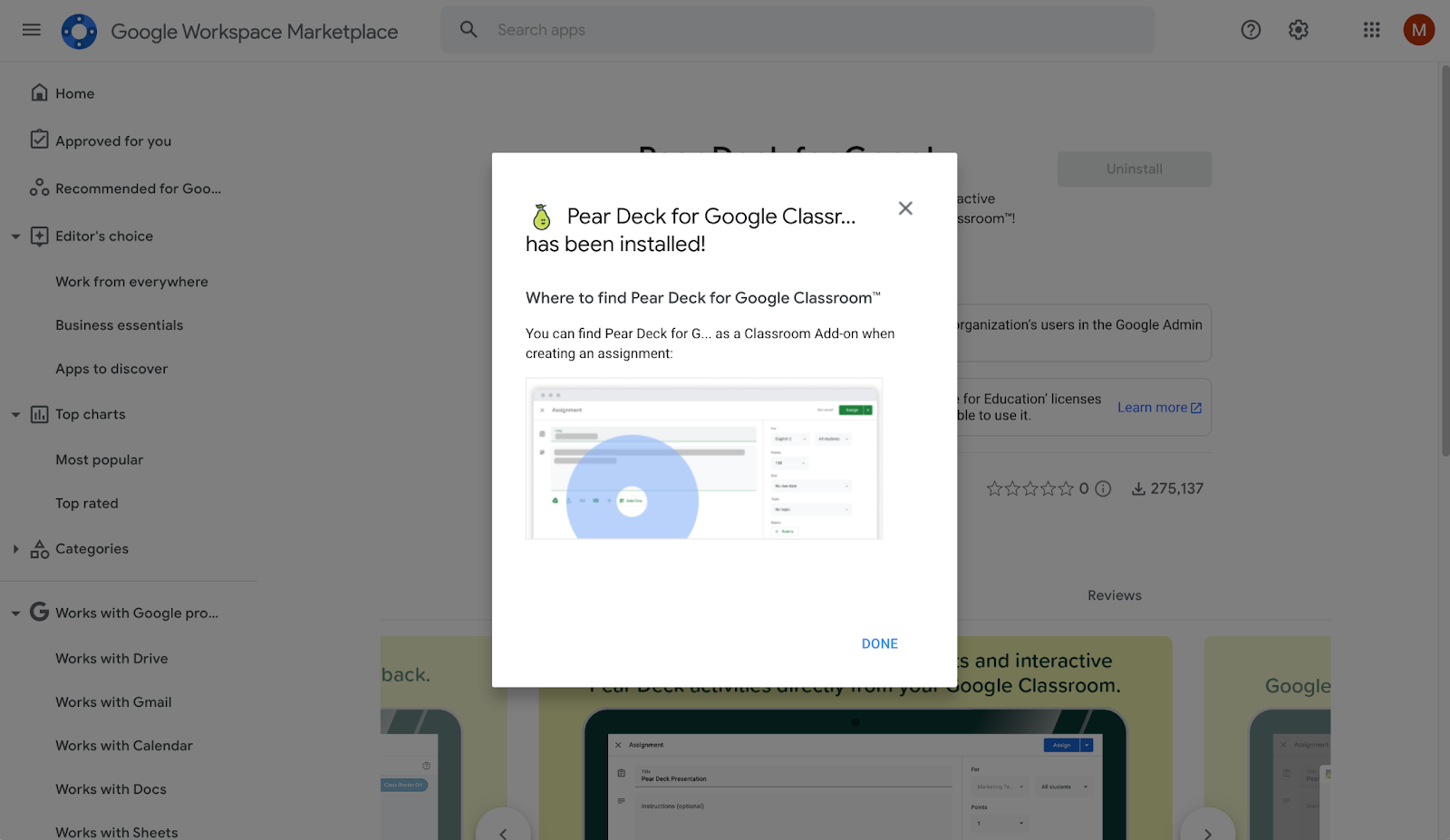Select Home in the sidebar
This screenshot has height=840, width=1450.
point(74,92)
